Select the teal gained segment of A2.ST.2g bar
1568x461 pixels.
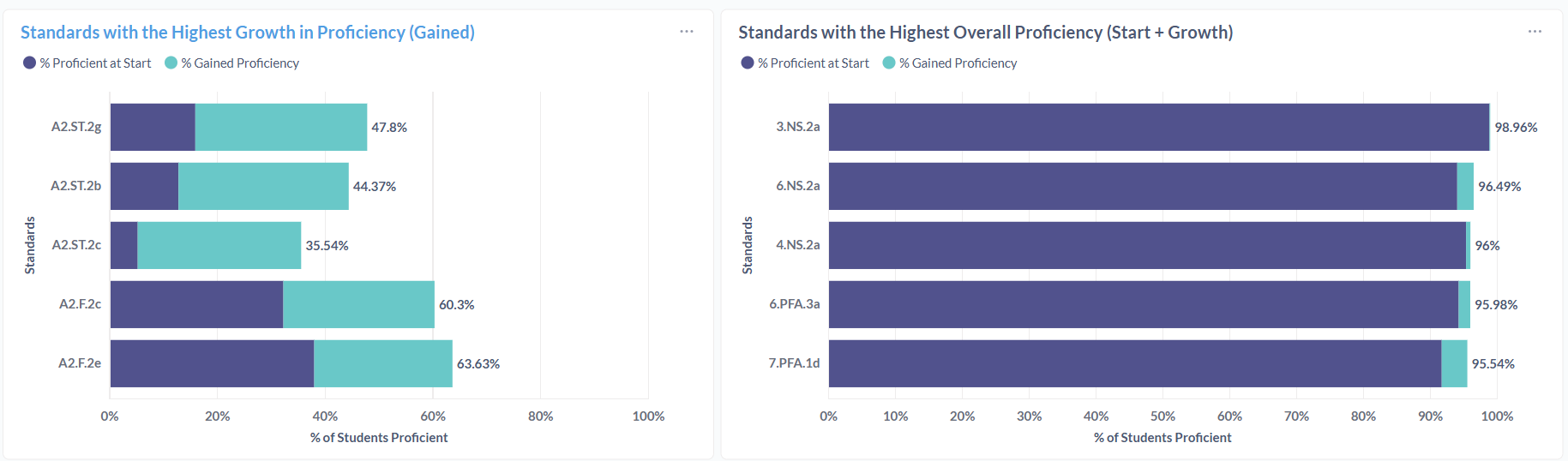(280, 127)
